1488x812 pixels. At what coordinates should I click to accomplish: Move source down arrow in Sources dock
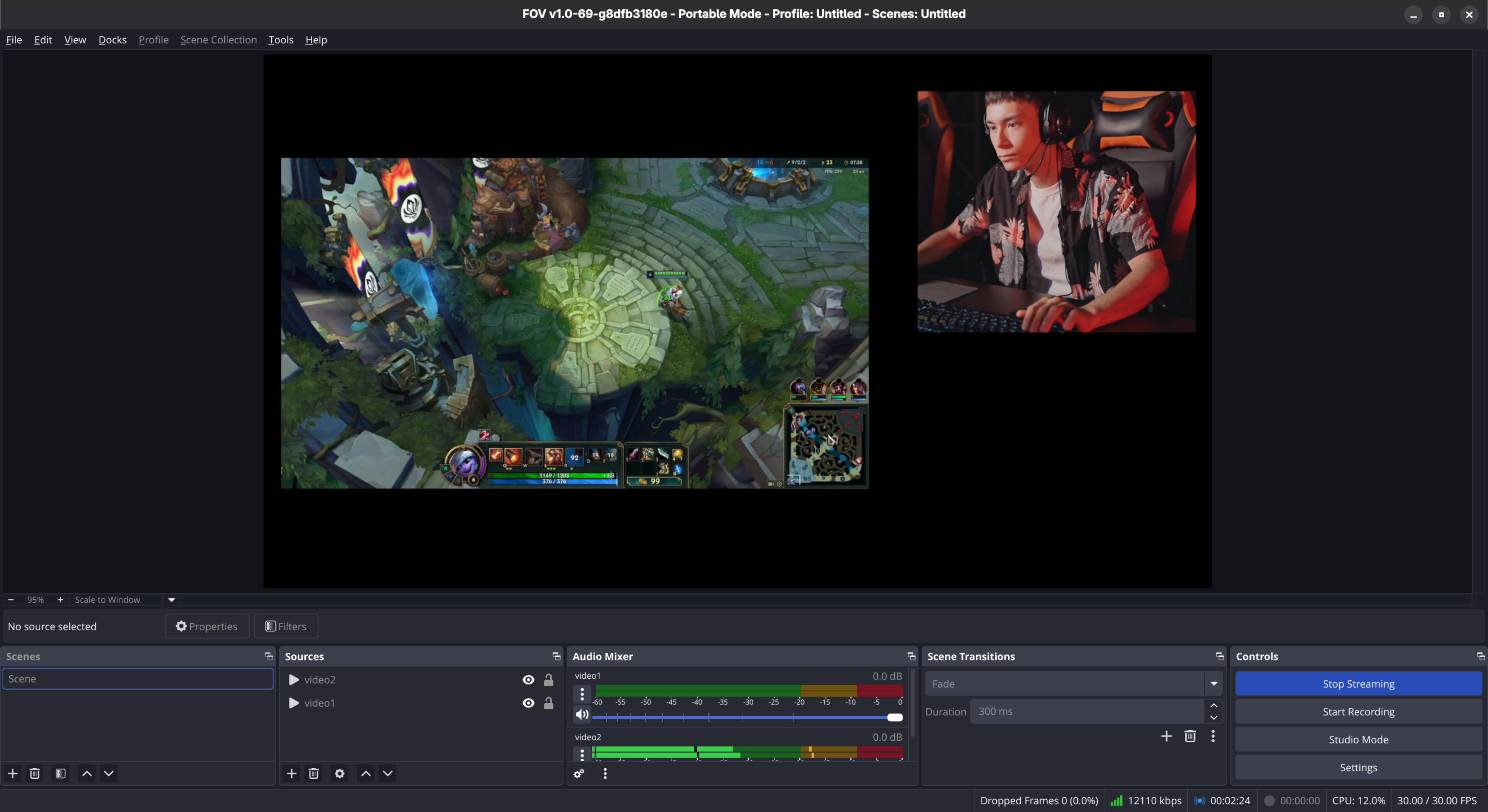coord(387,773)
